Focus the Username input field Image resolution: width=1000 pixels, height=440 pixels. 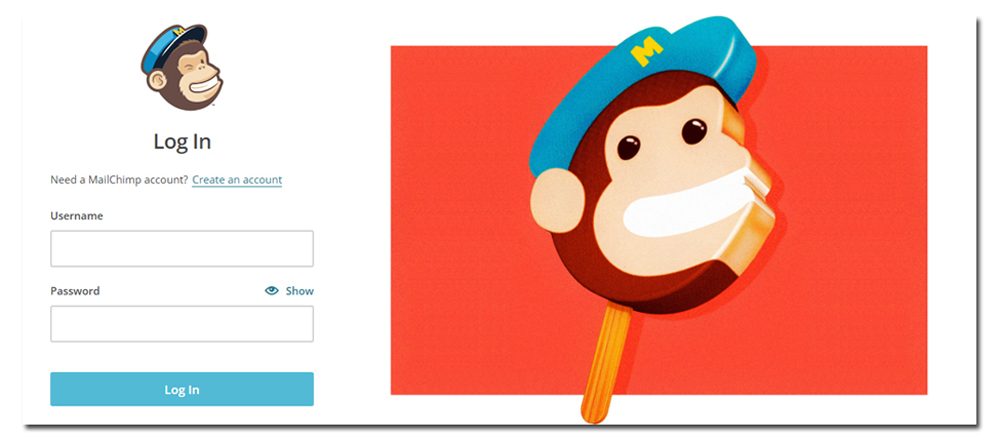click(182, 249)
